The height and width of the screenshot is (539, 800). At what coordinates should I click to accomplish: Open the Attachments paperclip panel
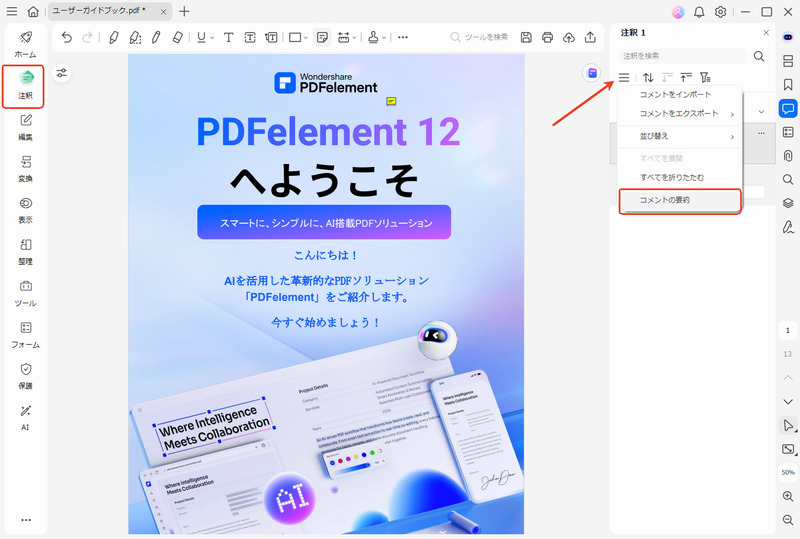click(788, 156)
